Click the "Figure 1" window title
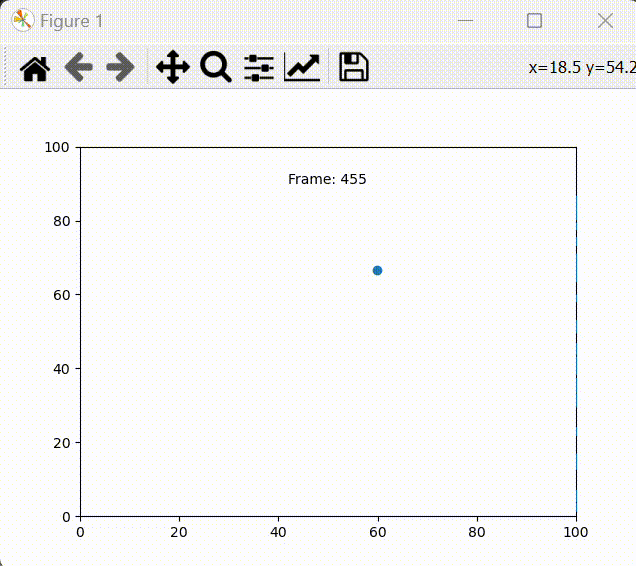 [71, 21]
